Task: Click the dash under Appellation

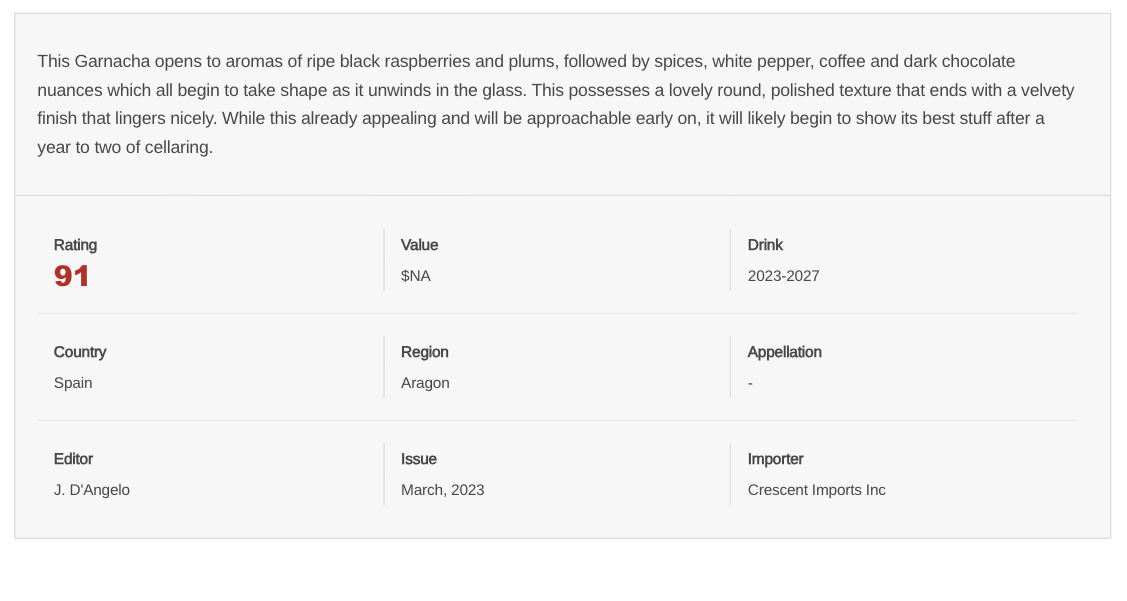Action: pyautogui.click(x=750, y=383)
